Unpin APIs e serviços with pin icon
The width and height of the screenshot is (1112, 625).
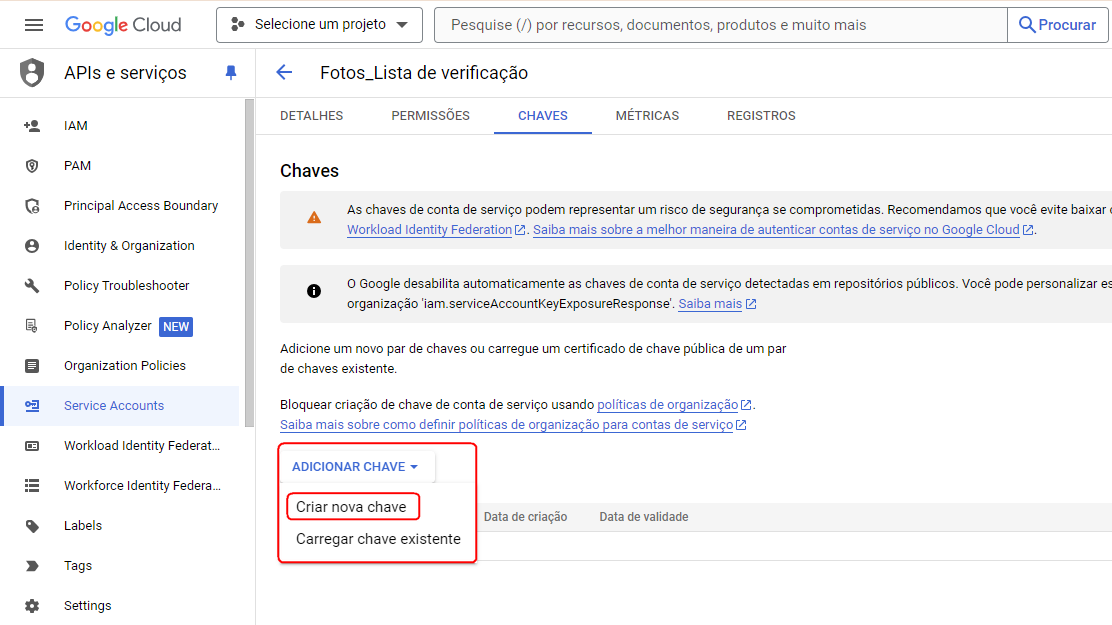pyautogui.click(x=230, y=72)
